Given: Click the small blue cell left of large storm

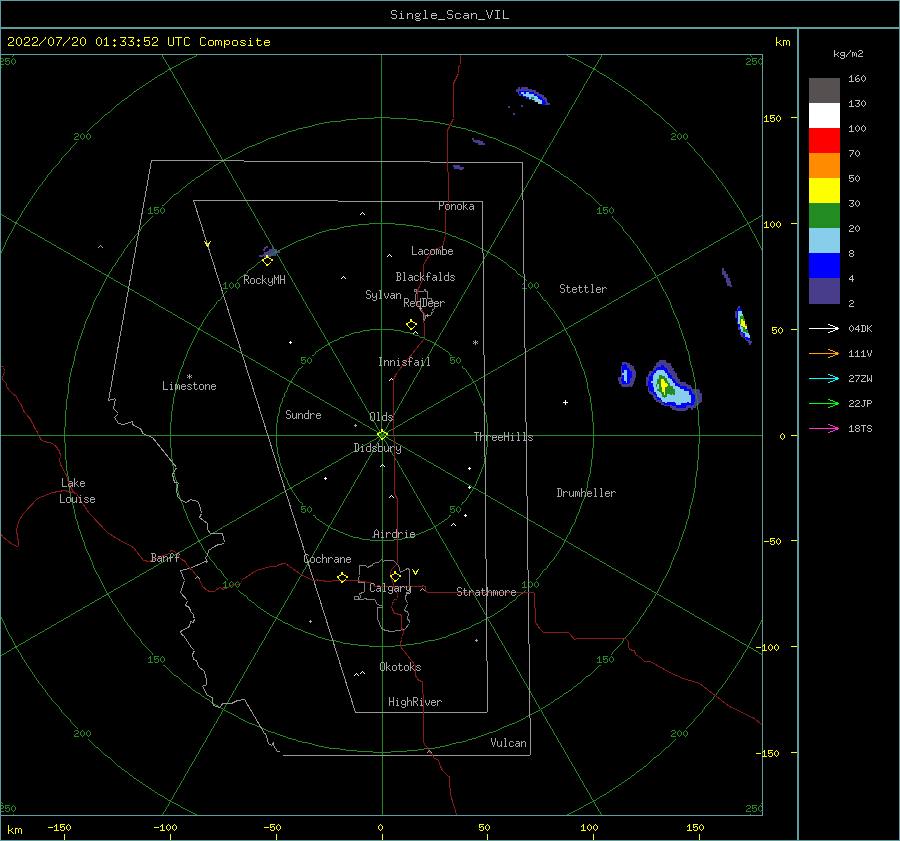Looking at the screenshot, I should click(627, 375).
